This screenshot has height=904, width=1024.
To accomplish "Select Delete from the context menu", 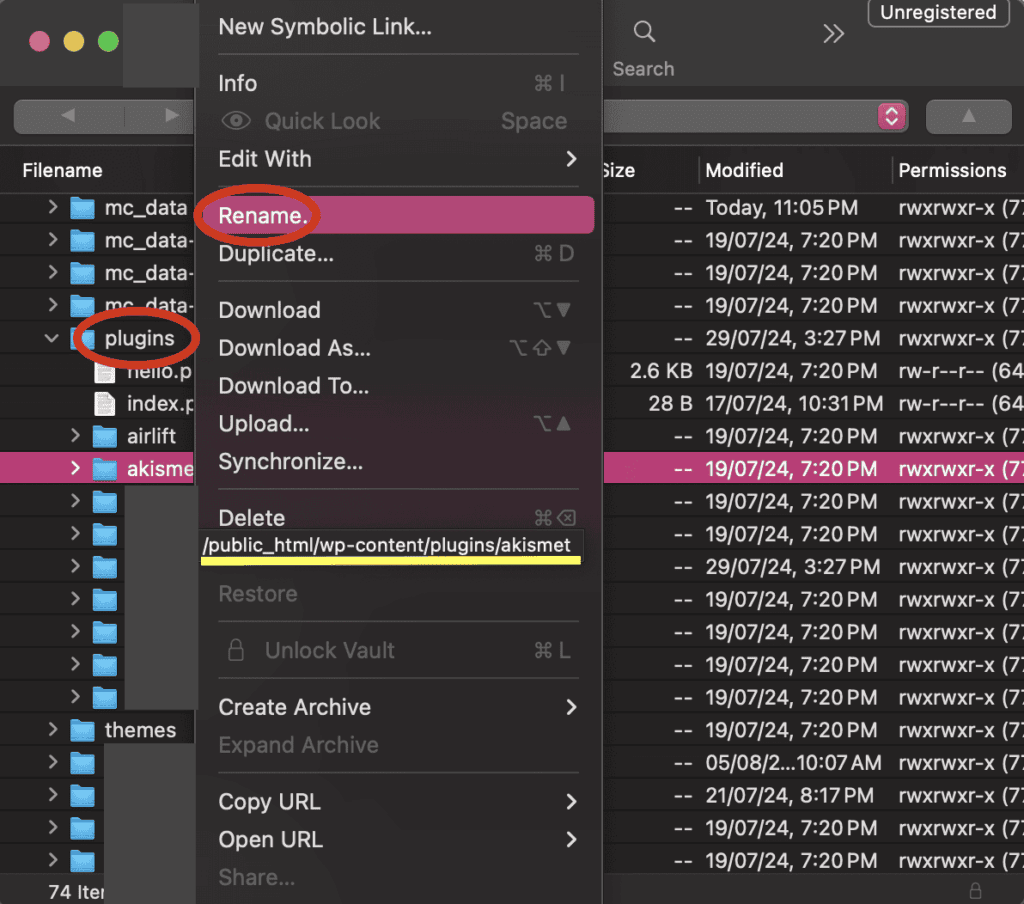I will (x=398, y=517).
